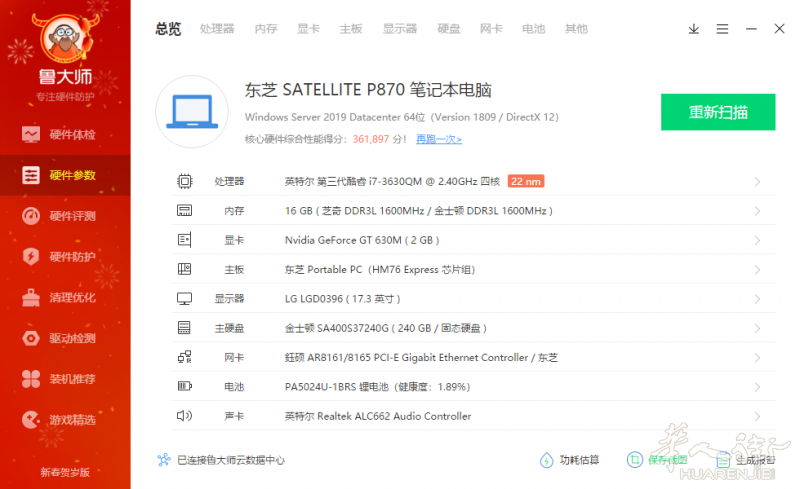Click the 保存截图 screenshot button
This screenshot has height=489, width=800.
pos(657,460)
